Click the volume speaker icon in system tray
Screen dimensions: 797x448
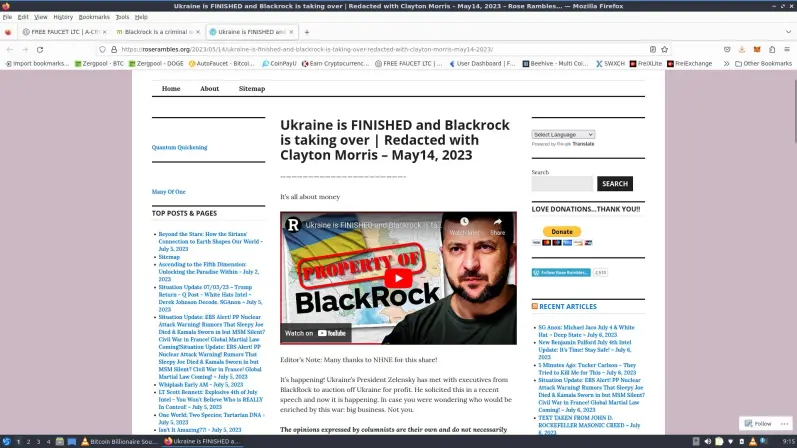pyautogui.click(x=708, y=441)
